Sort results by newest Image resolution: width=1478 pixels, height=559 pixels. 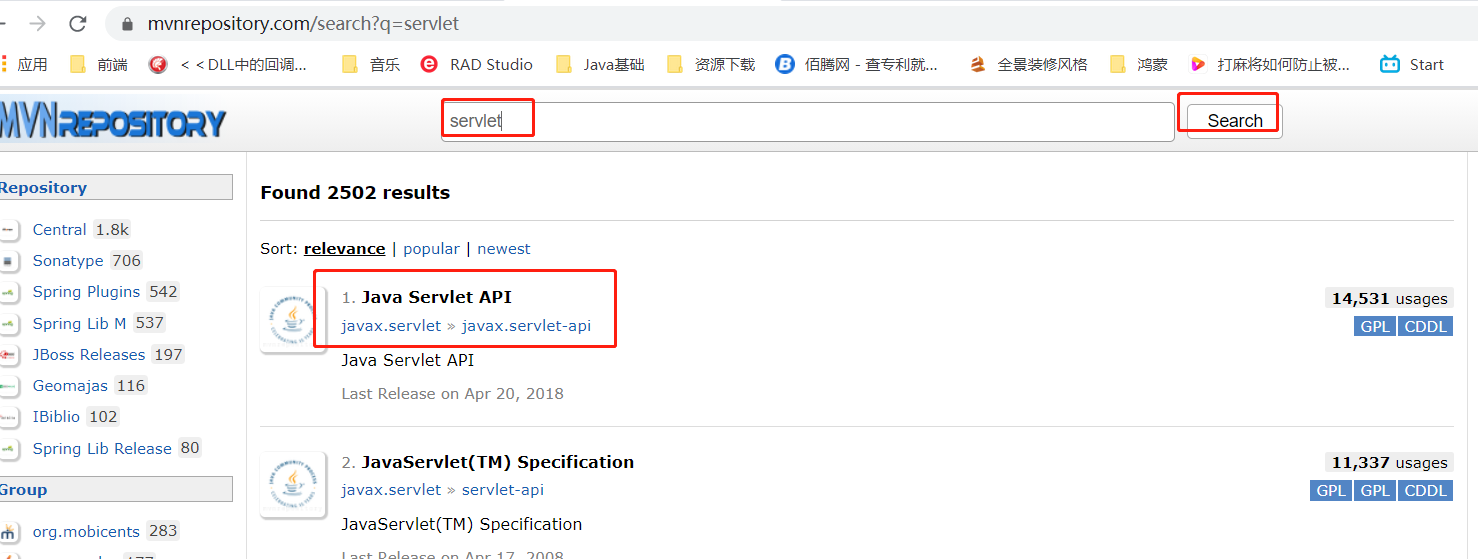coord(504,249)
